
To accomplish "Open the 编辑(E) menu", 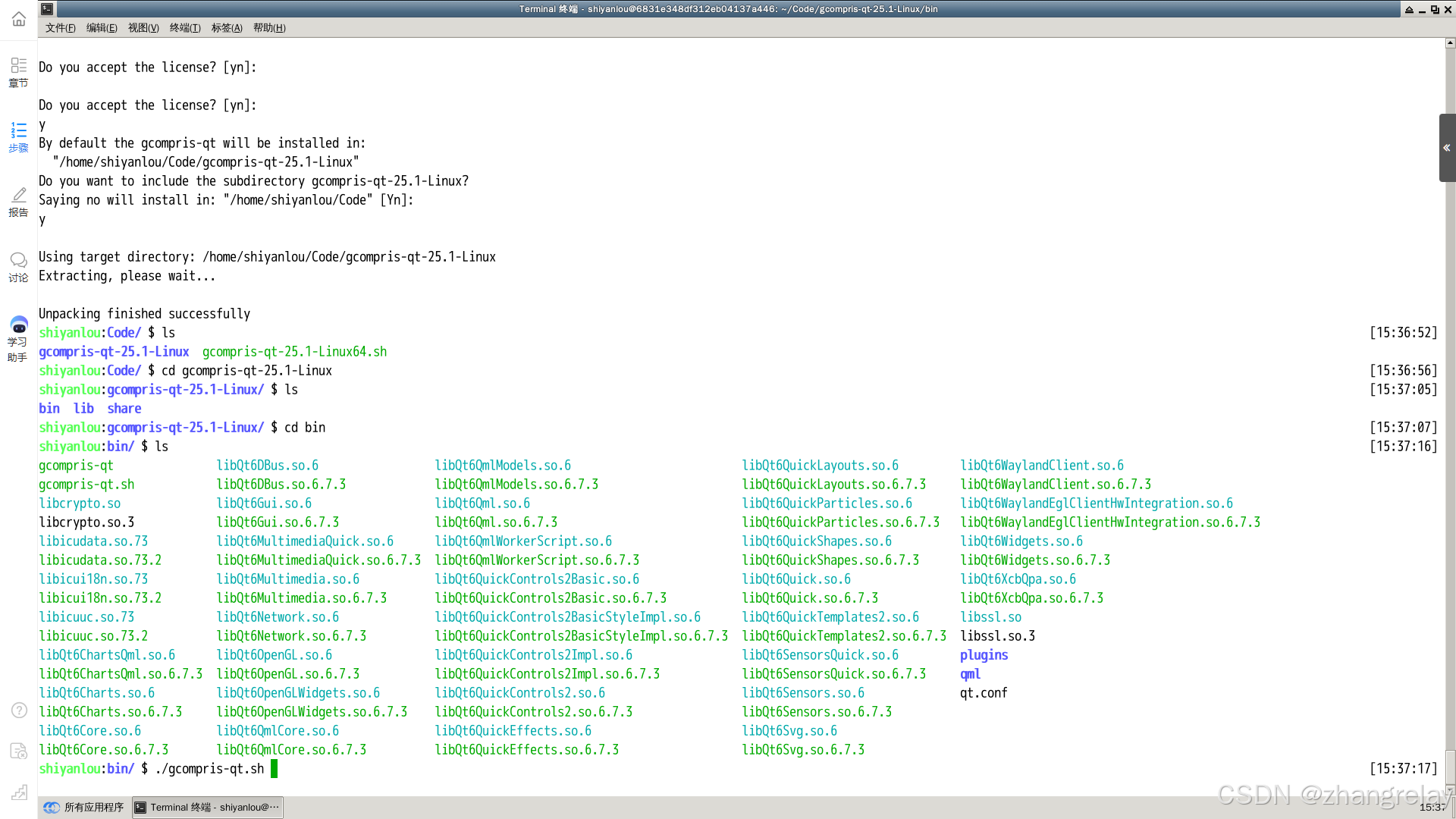I will tap(102, 28).
